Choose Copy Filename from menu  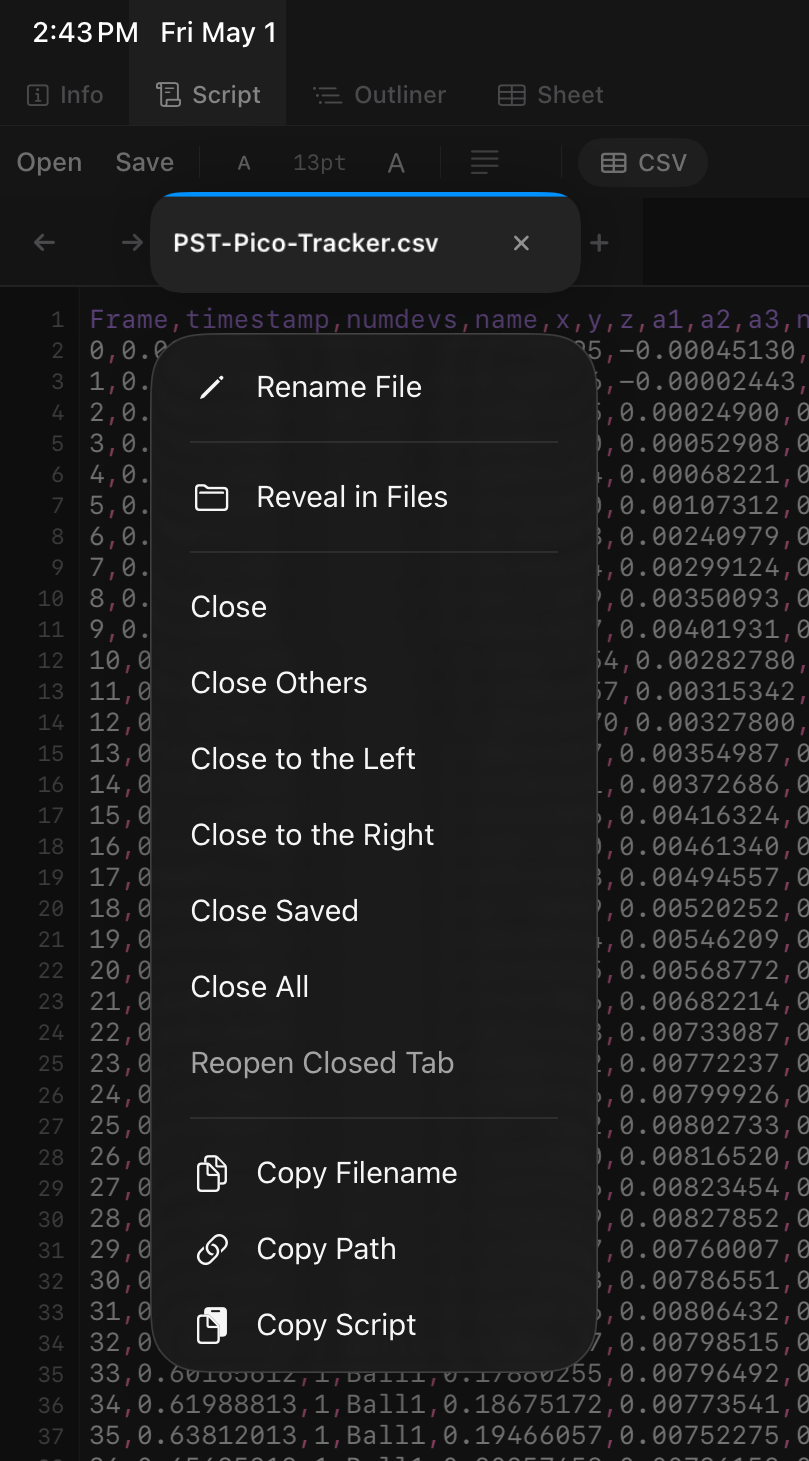(x=374, y=1173)
